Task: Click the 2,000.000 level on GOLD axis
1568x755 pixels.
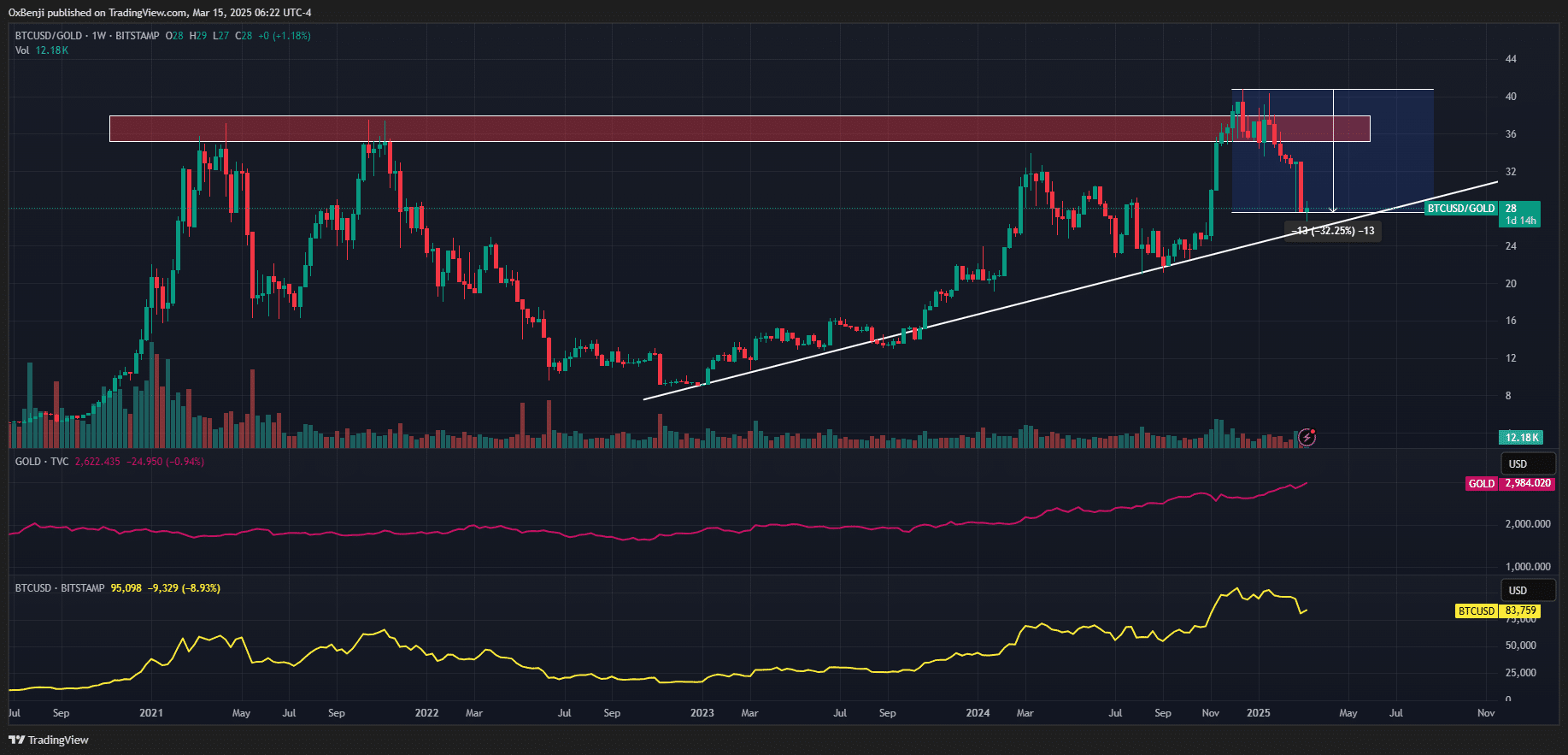Action: pyautogui.click(x=1528, y=524)
